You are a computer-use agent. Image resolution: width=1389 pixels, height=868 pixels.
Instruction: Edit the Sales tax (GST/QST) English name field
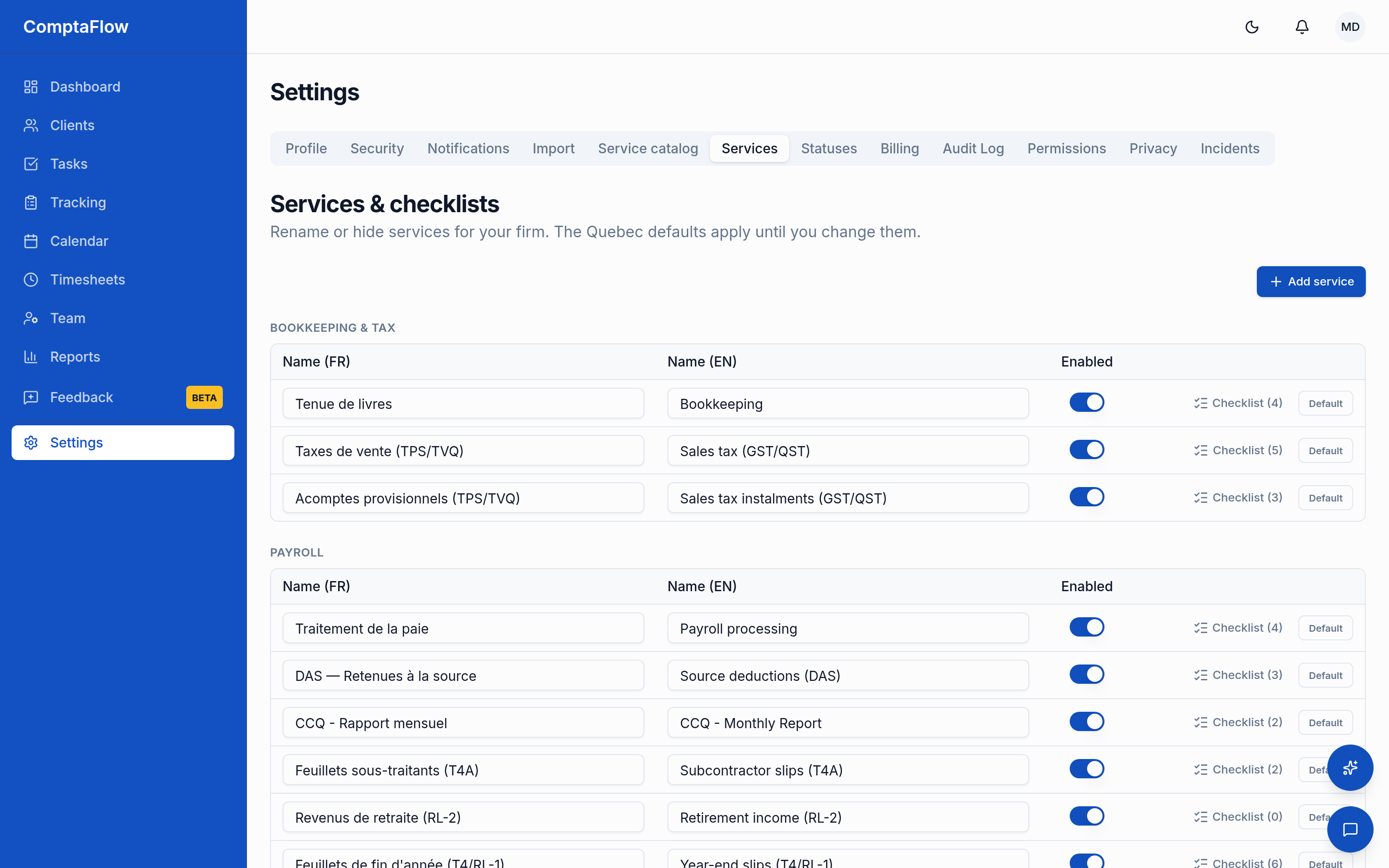(x=848, y=451)
